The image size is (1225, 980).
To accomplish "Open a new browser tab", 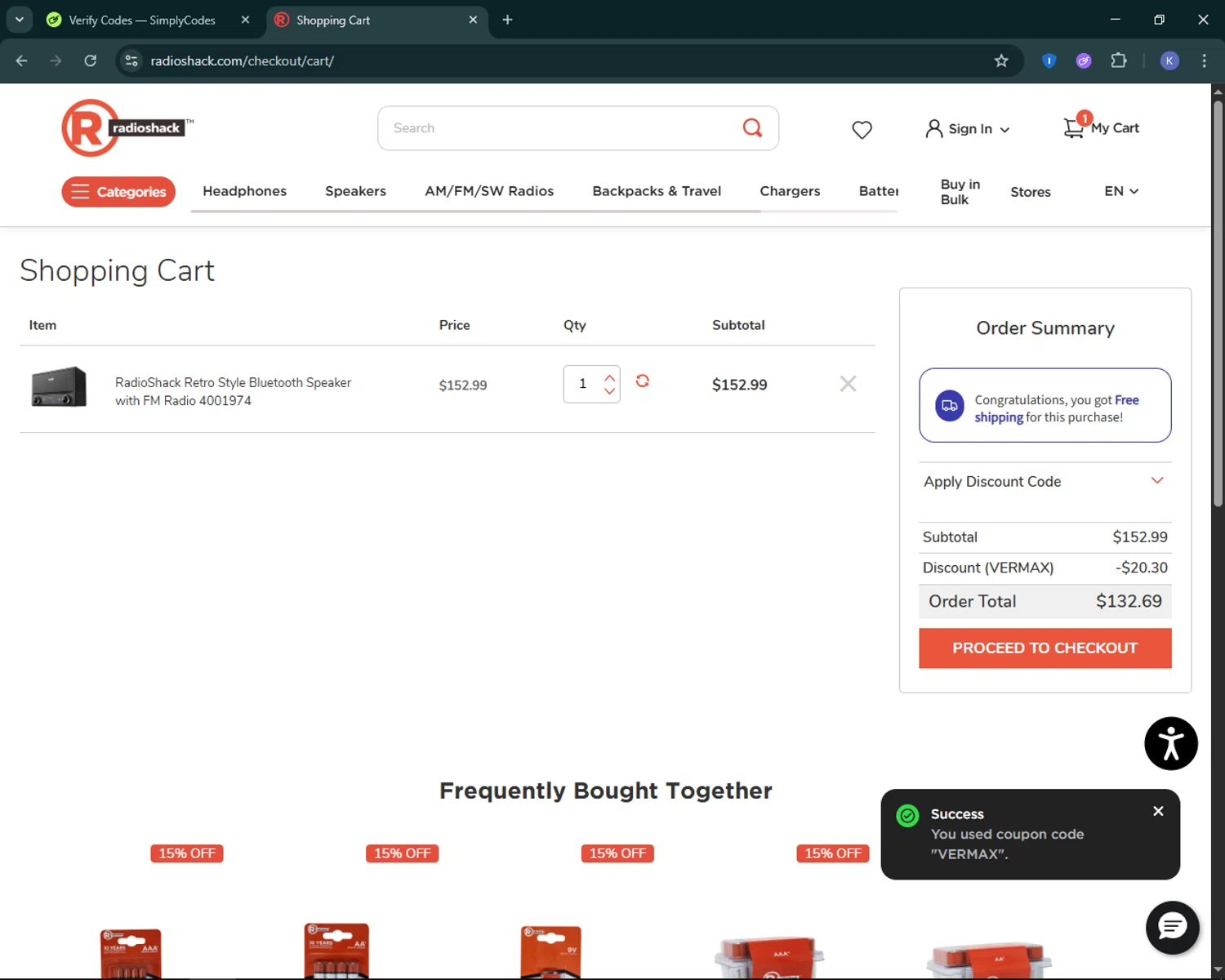I will coord(507,20).
